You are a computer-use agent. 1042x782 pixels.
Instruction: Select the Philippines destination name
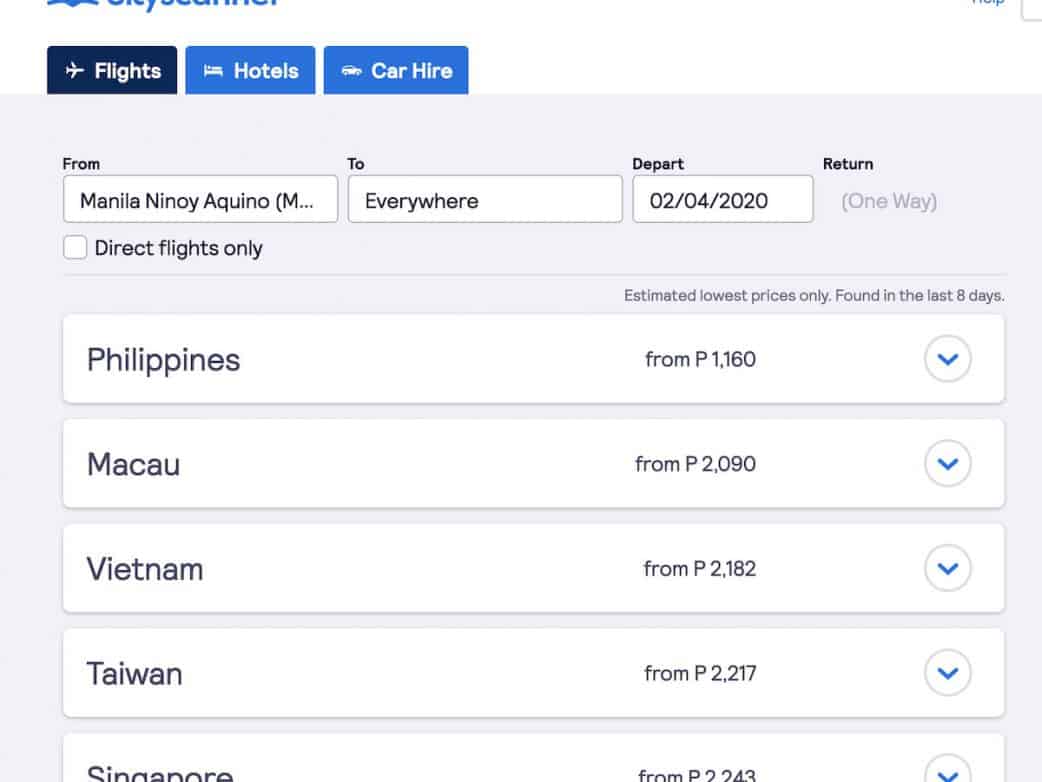(x=163, y=360)
